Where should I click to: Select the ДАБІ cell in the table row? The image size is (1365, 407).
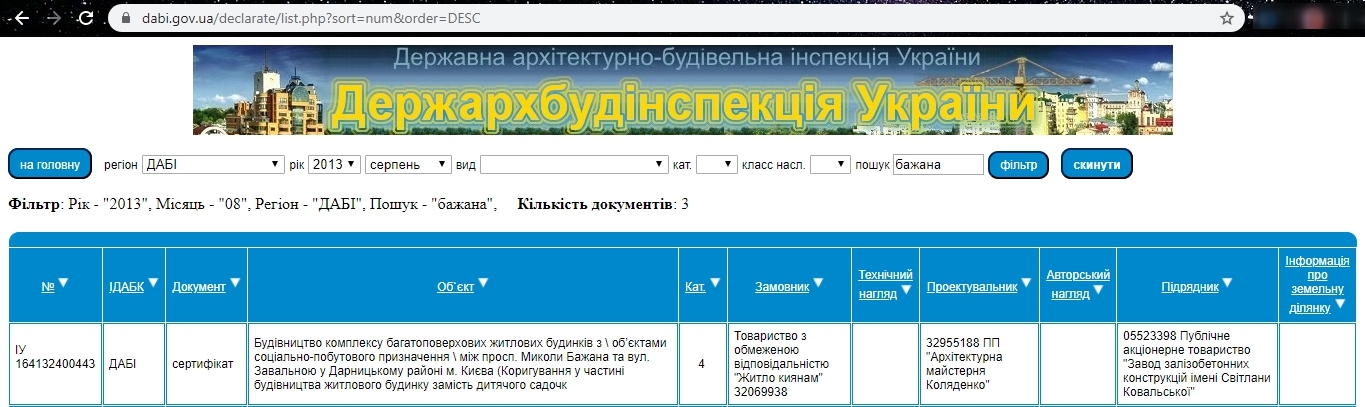(134, 364)
